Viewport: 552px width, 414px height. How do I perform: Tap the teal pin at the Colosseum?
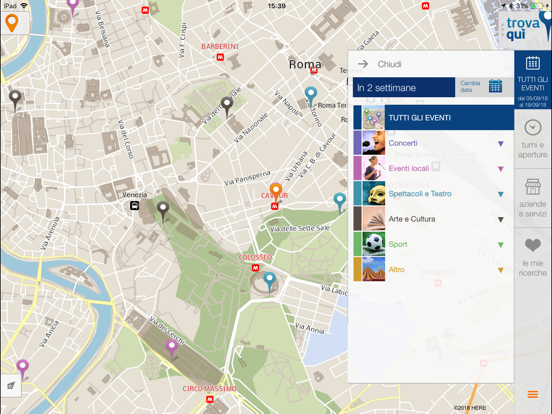tap(269, 282)
